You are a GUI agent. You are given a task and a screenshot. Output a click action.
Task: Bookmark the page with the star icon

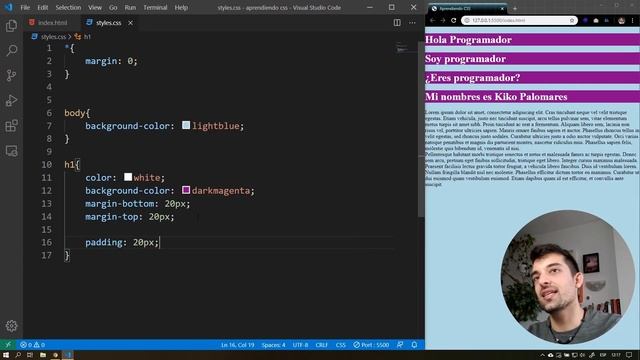(x=572, y=20)
